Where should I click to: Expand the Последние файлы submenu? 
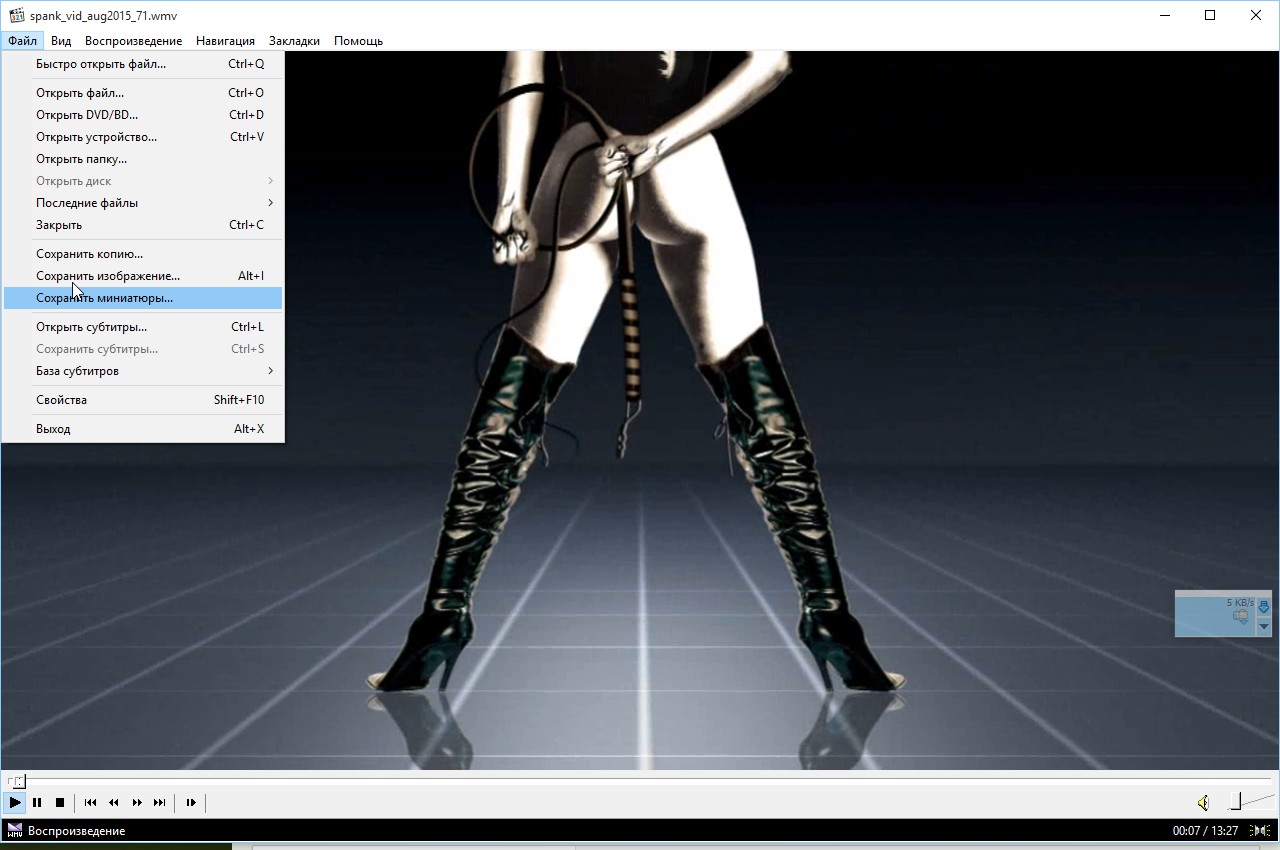point(143,203)
